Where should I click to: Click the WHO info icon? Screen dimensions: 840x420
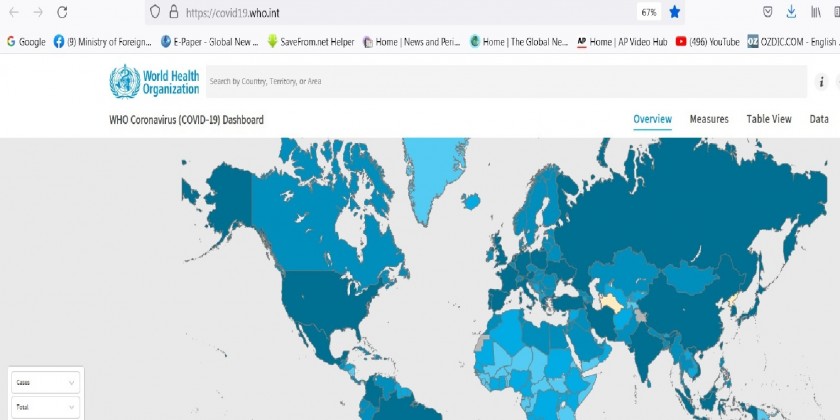(822, 82)
